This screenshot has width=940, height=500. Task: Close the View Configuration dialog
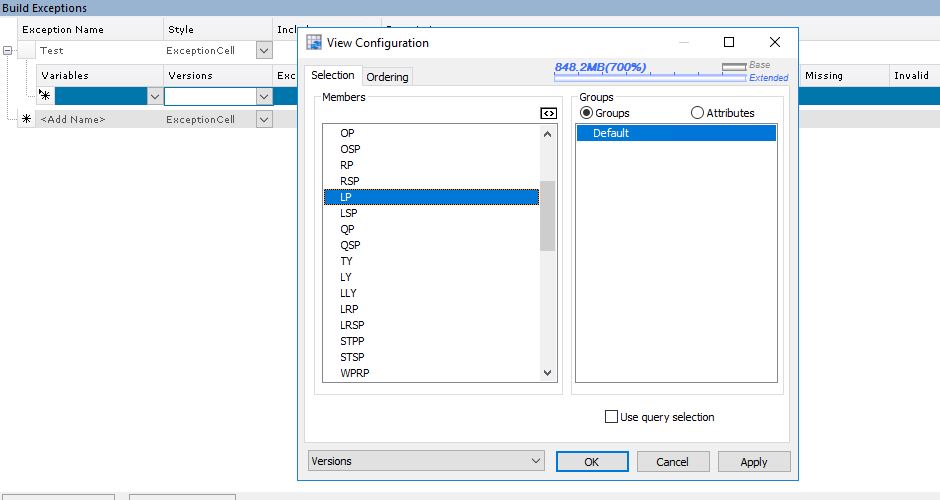[x=775, y=42]
